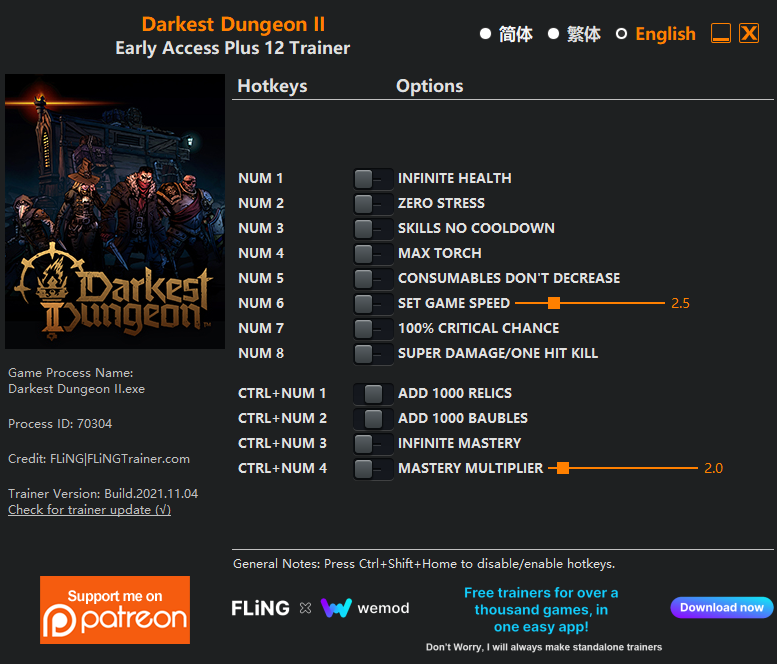Enable the Mastery Multiplier toggle
The image size is (777, 664).
(x=373, y=469)
